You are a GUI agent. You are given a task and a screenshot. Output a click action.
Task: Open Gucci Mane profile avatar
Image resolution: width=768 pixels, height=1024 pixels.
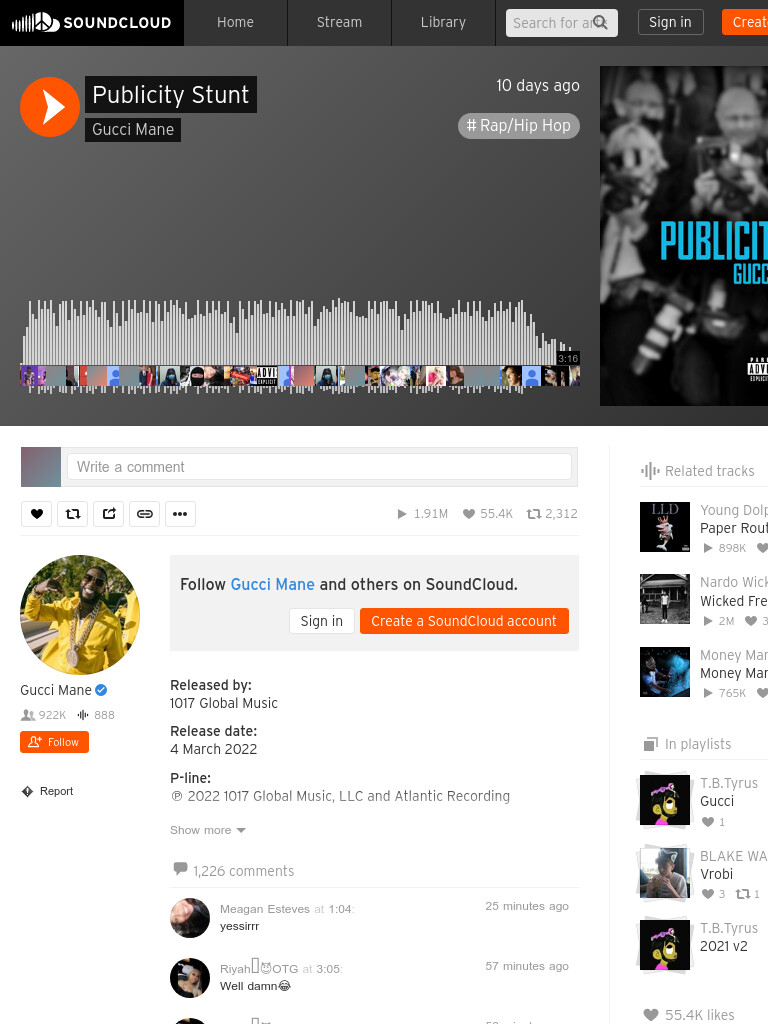(80, 615)
